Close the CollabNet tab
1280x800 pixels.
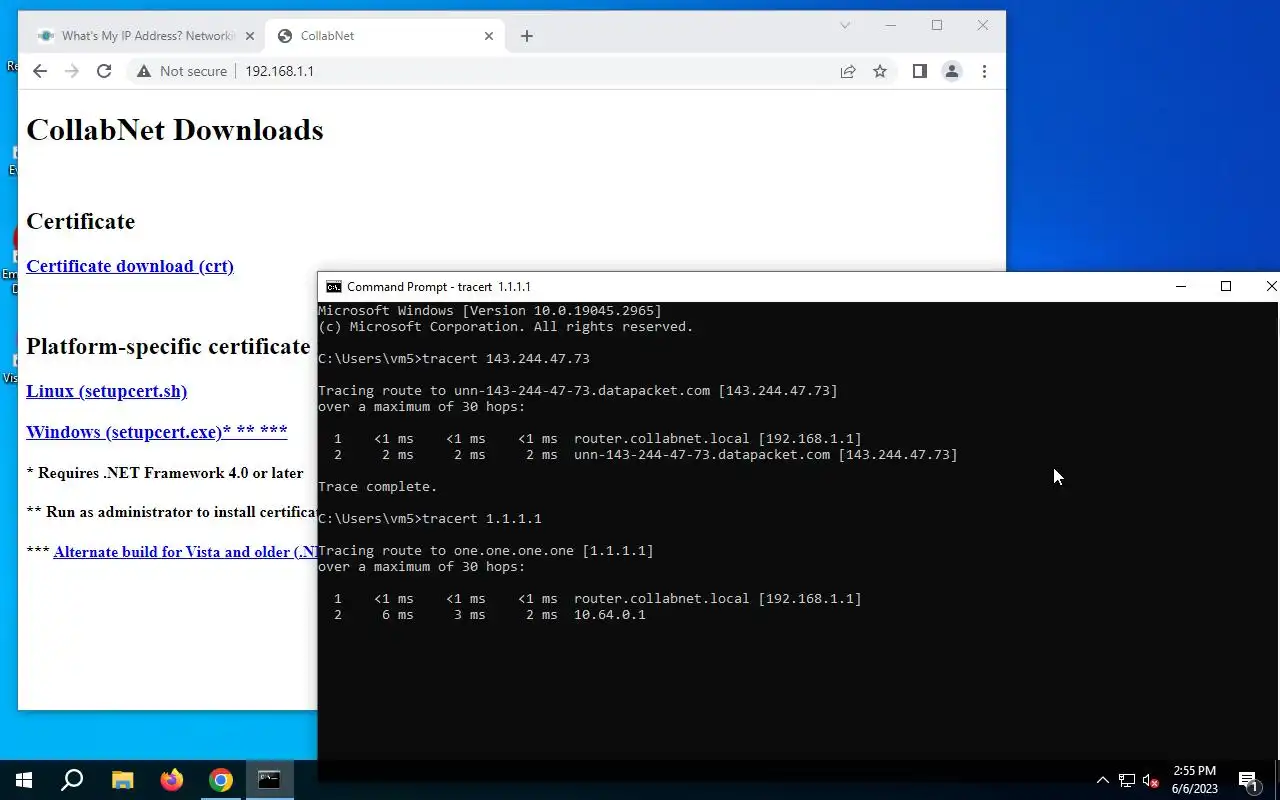click(x=489, y=36)
